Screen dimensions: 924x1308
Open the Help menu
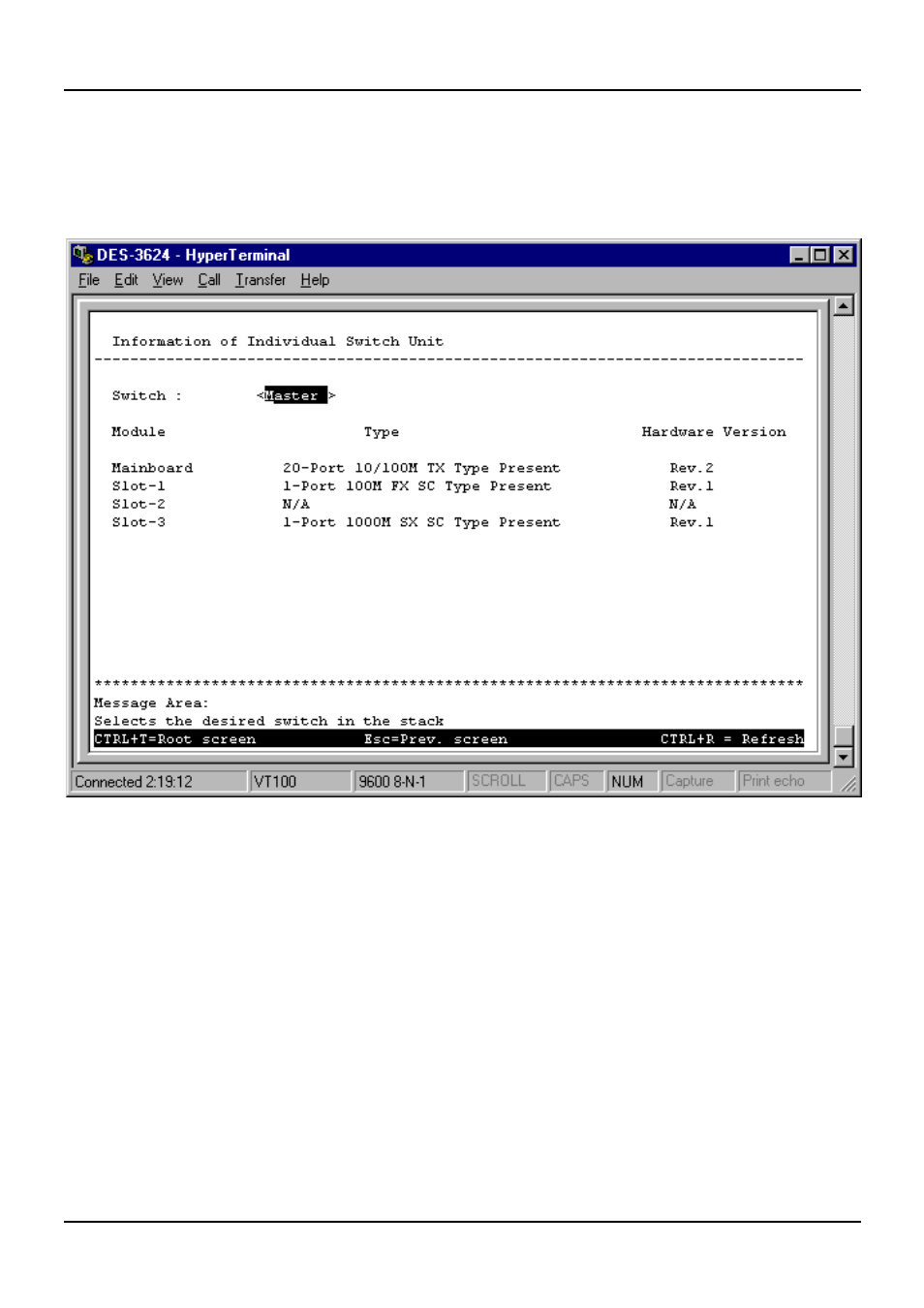pos(315,280)
